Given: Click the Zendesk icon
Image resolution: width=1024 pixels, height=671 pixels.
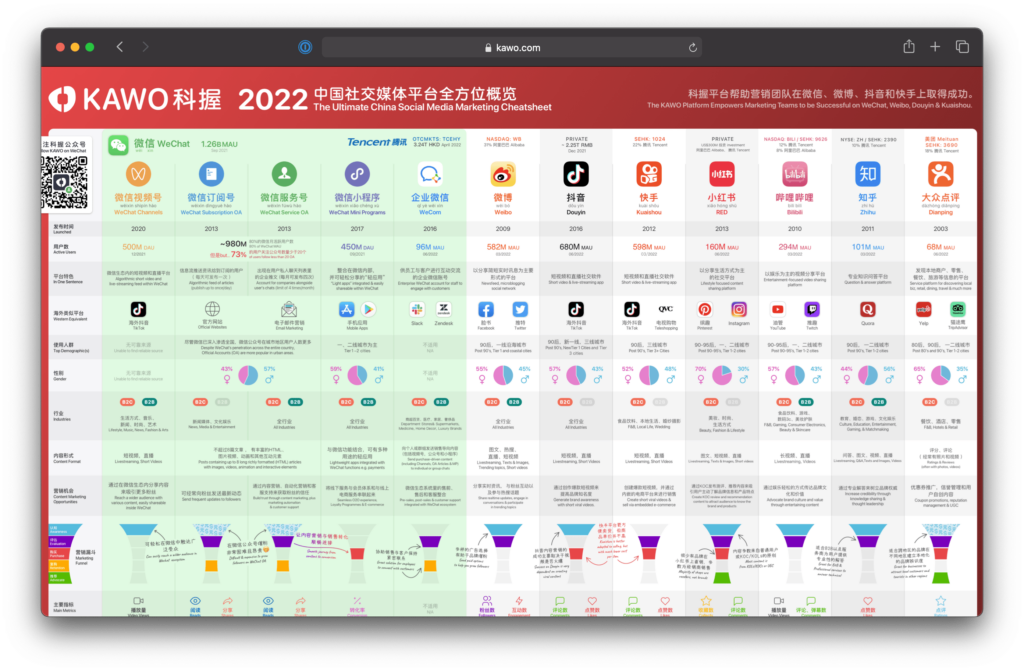Looking at the screenshot, I should [443, 309].
